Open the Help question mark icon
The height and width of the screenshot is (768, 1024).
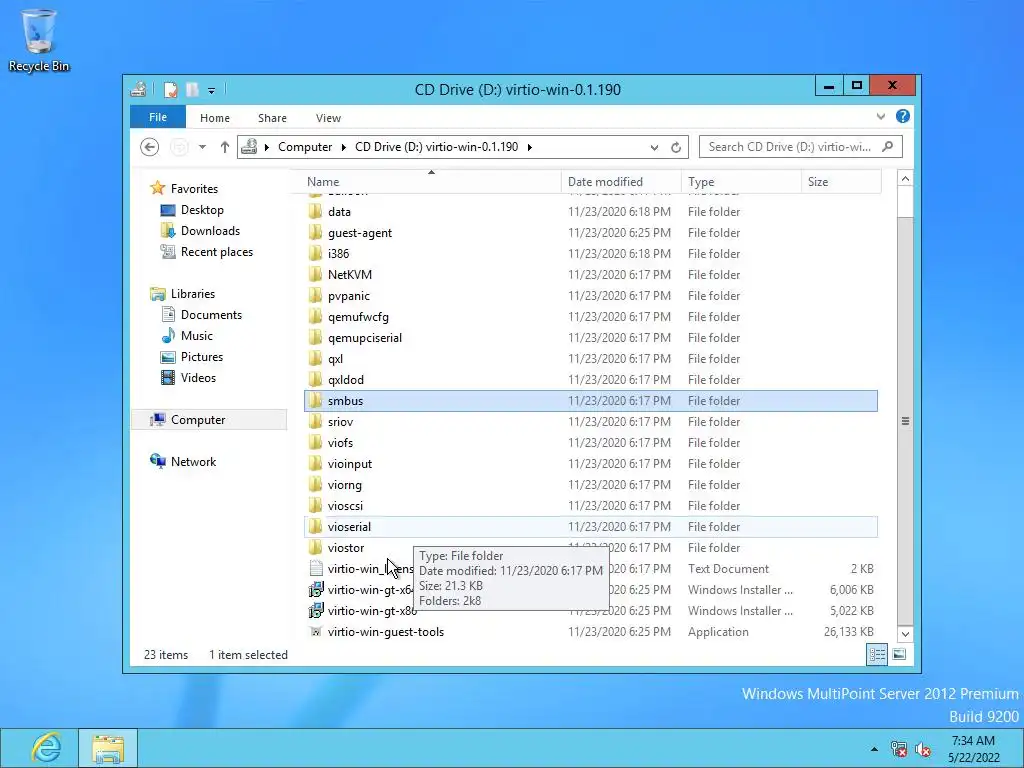click(x=903, y=116)
